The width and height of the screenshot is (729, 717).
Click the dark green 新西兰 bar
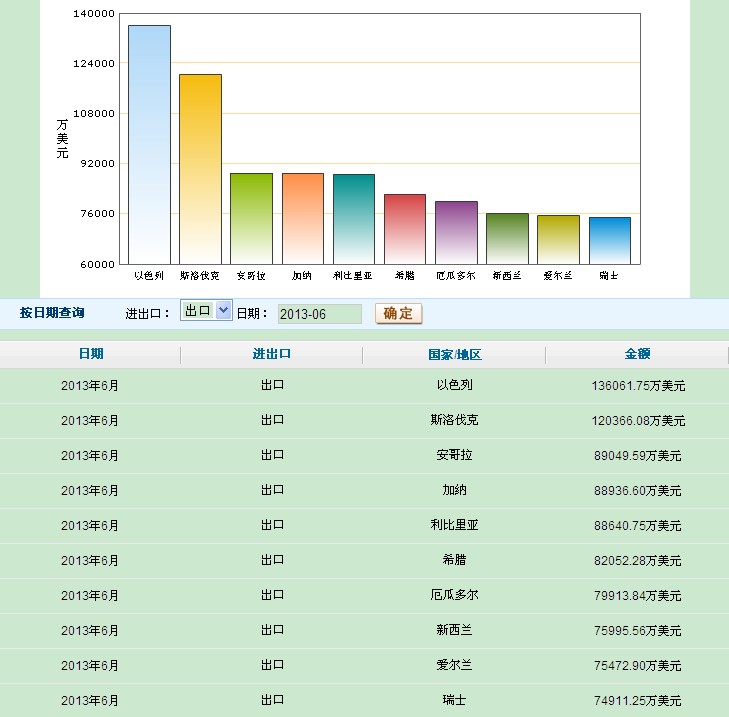click(x=507, y=238)
